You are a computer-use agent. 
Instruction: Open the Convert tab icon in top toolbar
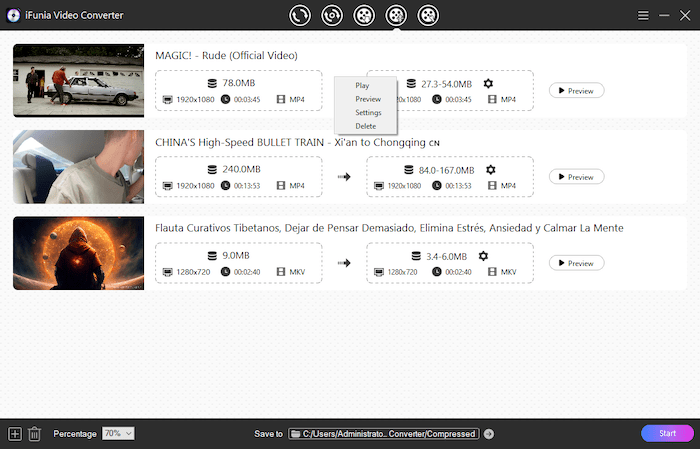pyautogui.click(x=300, y=15)
